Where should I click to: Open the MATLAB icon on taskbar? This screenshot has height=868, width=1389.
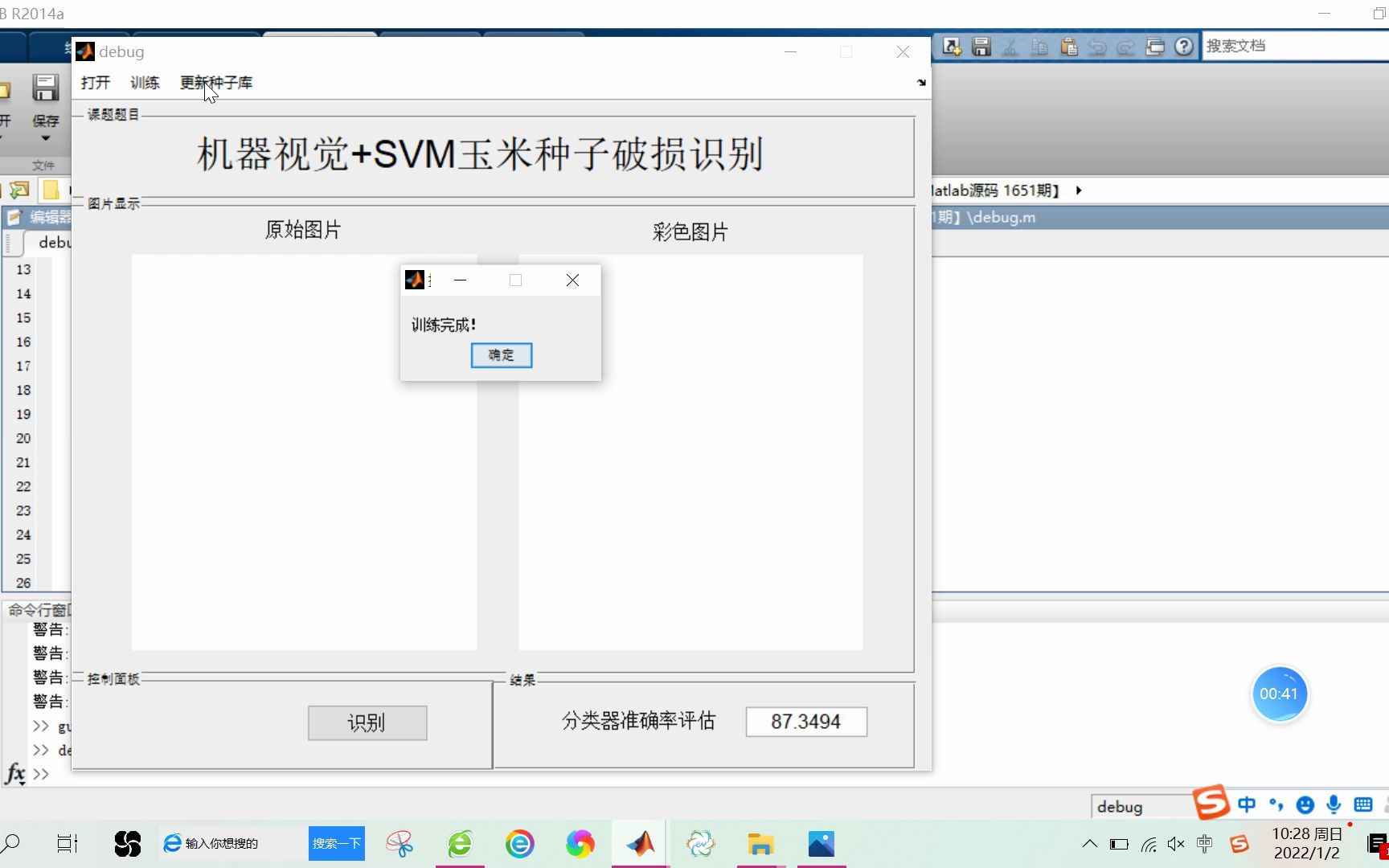pos(641,843)
